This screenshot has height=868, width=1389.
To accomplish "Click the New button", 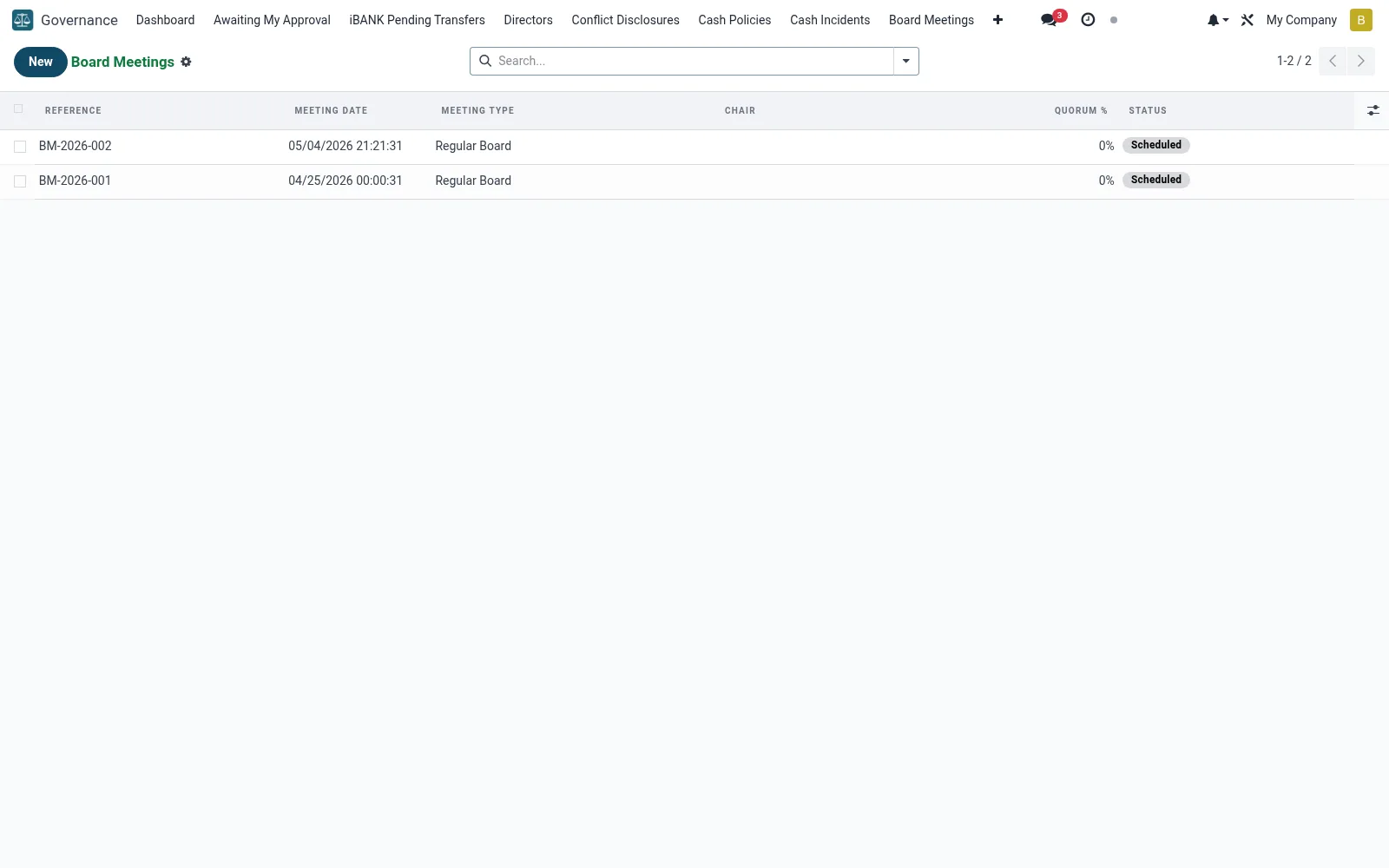I will [x=40, y=62].
